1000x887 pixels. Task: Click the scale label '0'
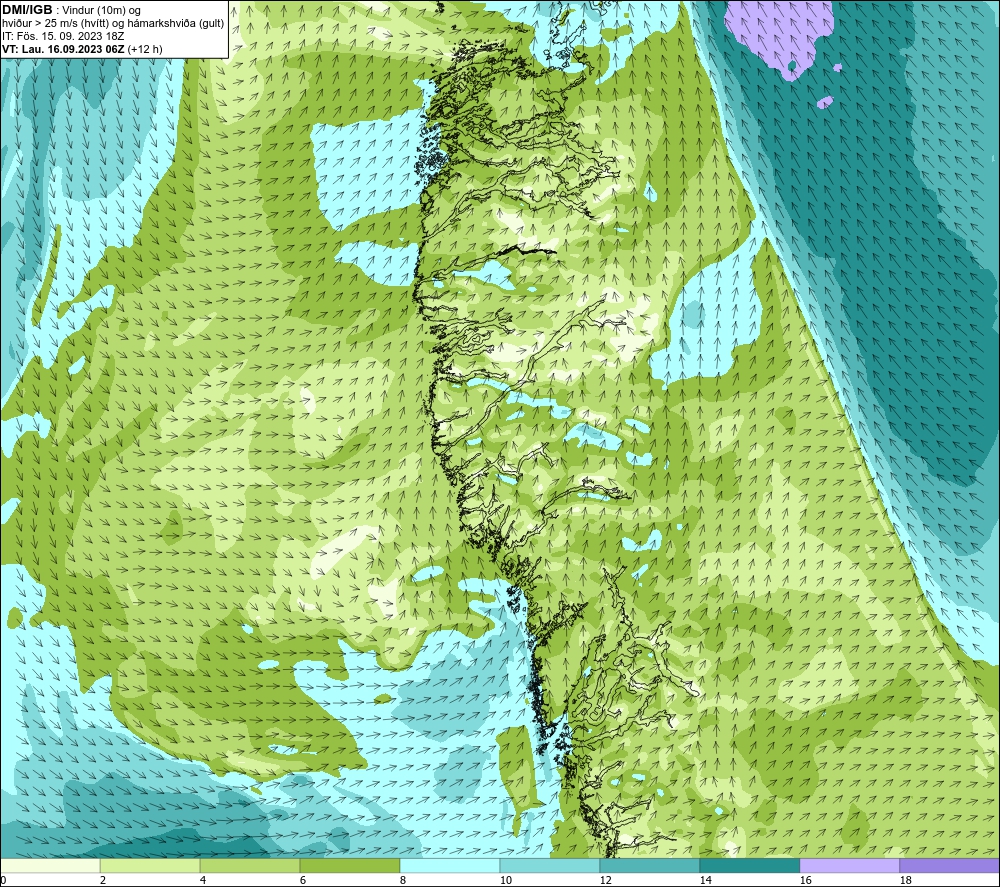pyautogui.click(x=3, y=881)
